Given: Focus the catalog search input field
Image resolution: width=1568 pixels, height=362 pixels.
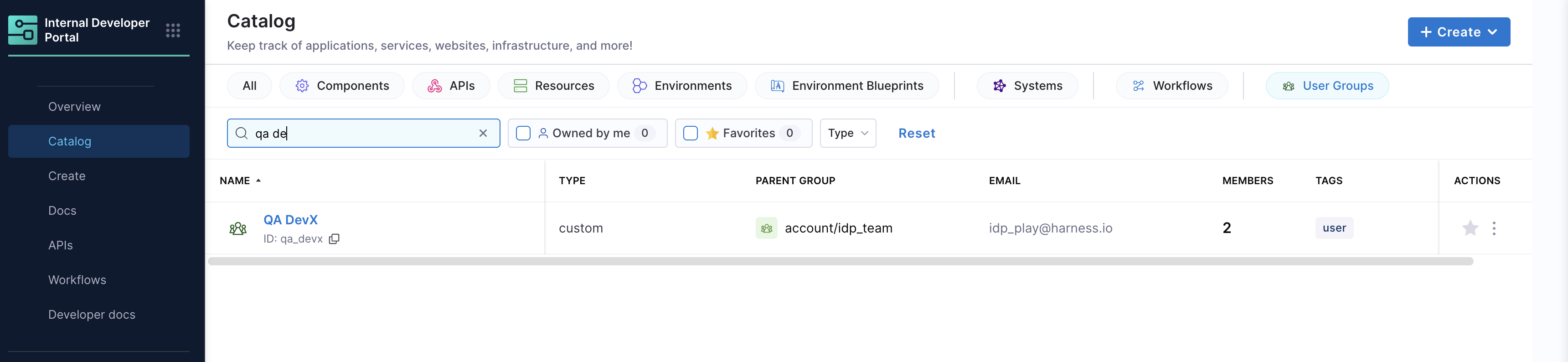Looking at the screenshot, I should [x=362, y=133].
